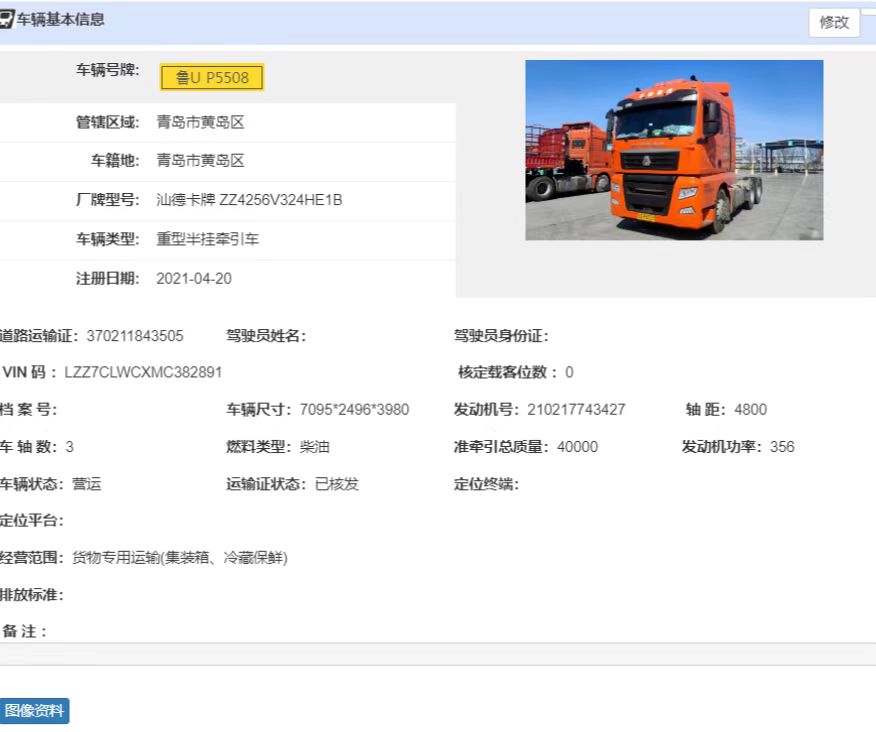Viewport: 876px width, 732px height.
Task: Click the wheelbase value 4800
Action: pyautogui.click(x=750, y=410)
